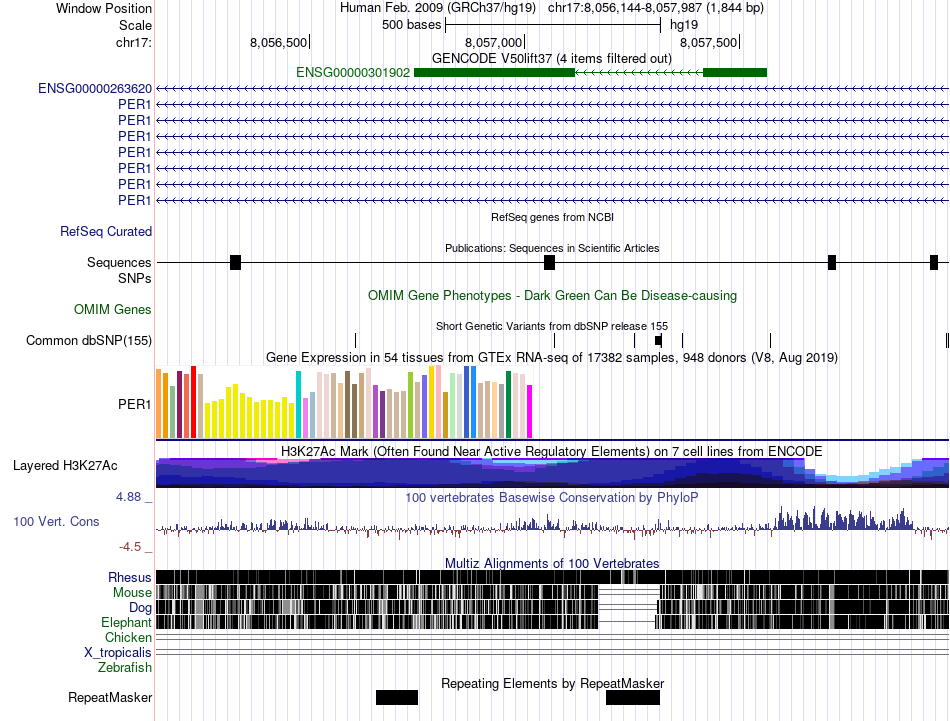Click the GTEx Gene Expression title
950x721 pixels.
[552, 357]
